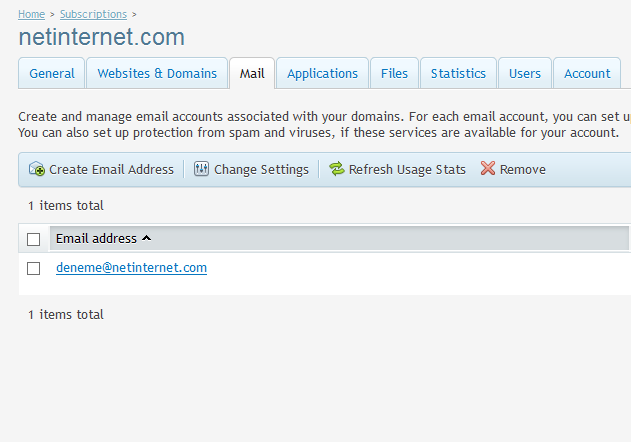631x442 pixels.
Task: Click the green Refresh Usage Stats icon
Action: [x=336, y=170]
